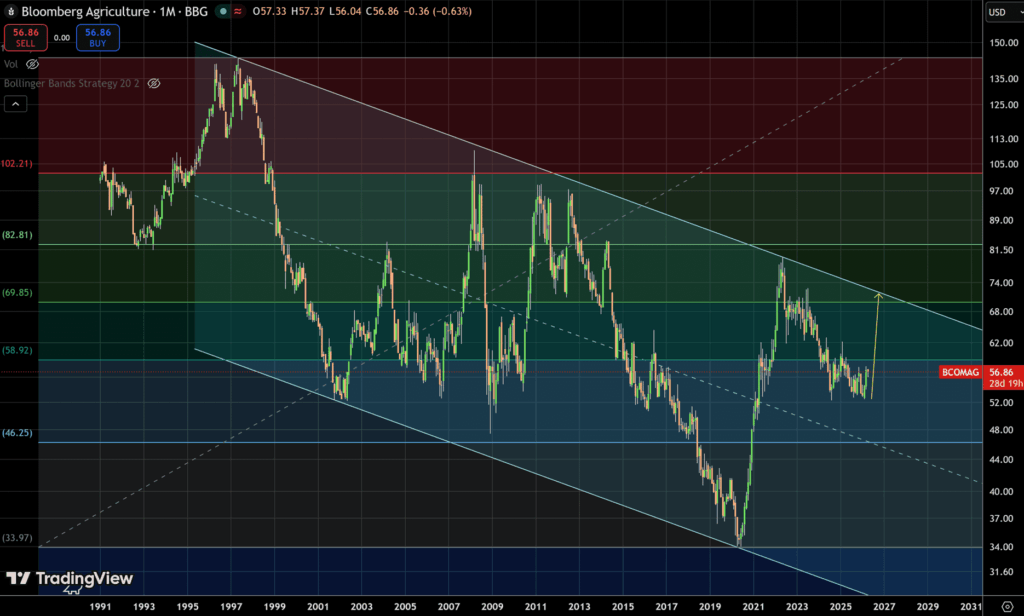Click the green market status indicator
Image resolution: width=1024 pixels, height=616 pixels.
tap(223, 11)
